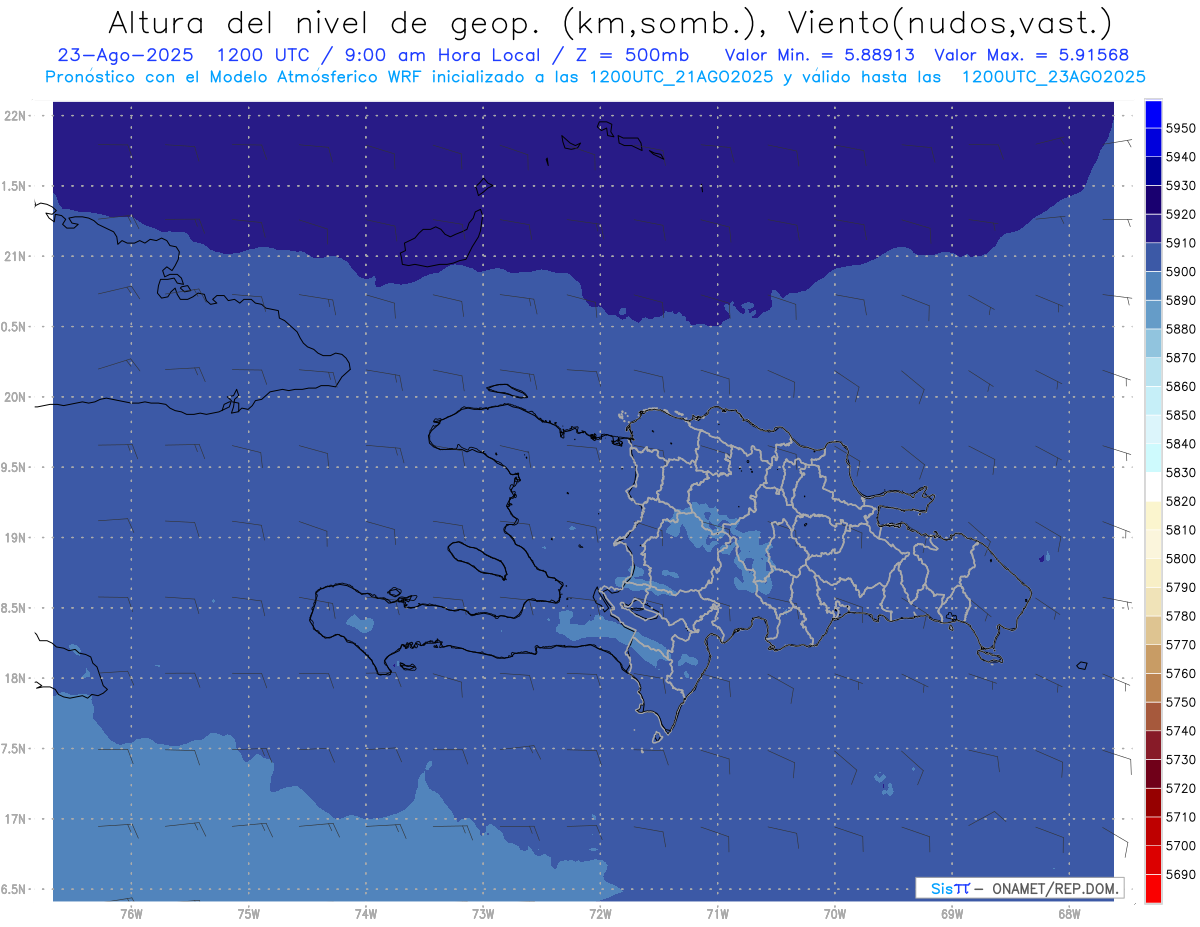Select the 72W longitude axis label

tap(600, 913)
